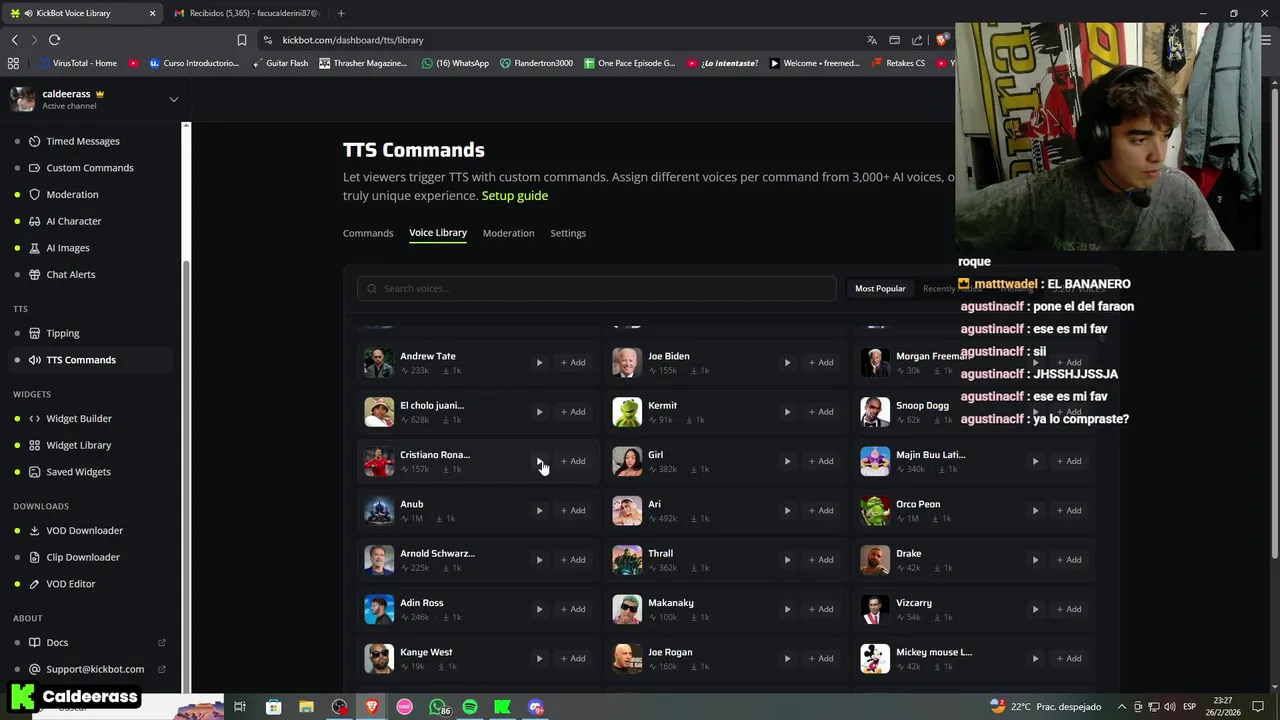Open the TTS Settings tab

[x=568, y=233]
